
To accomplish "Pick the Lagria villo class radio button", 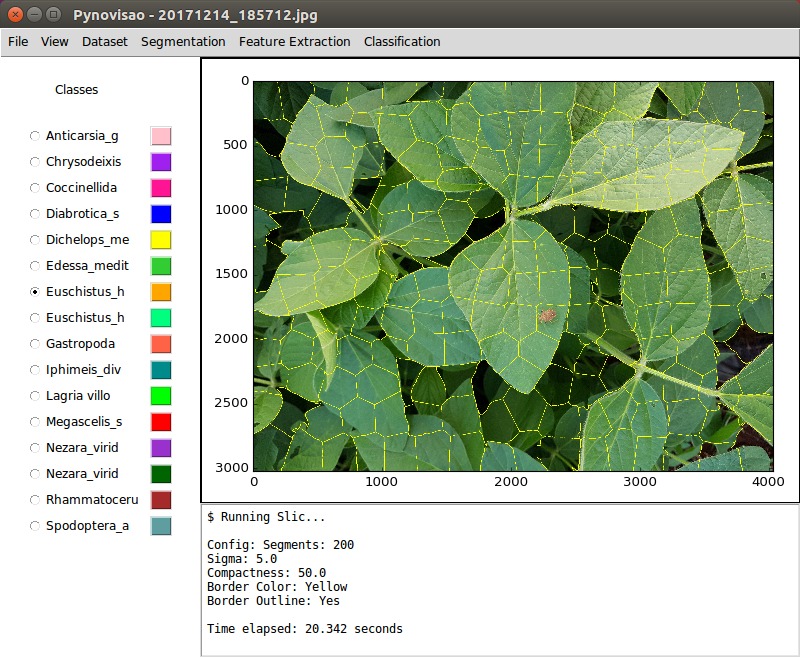I will [36, 396].
